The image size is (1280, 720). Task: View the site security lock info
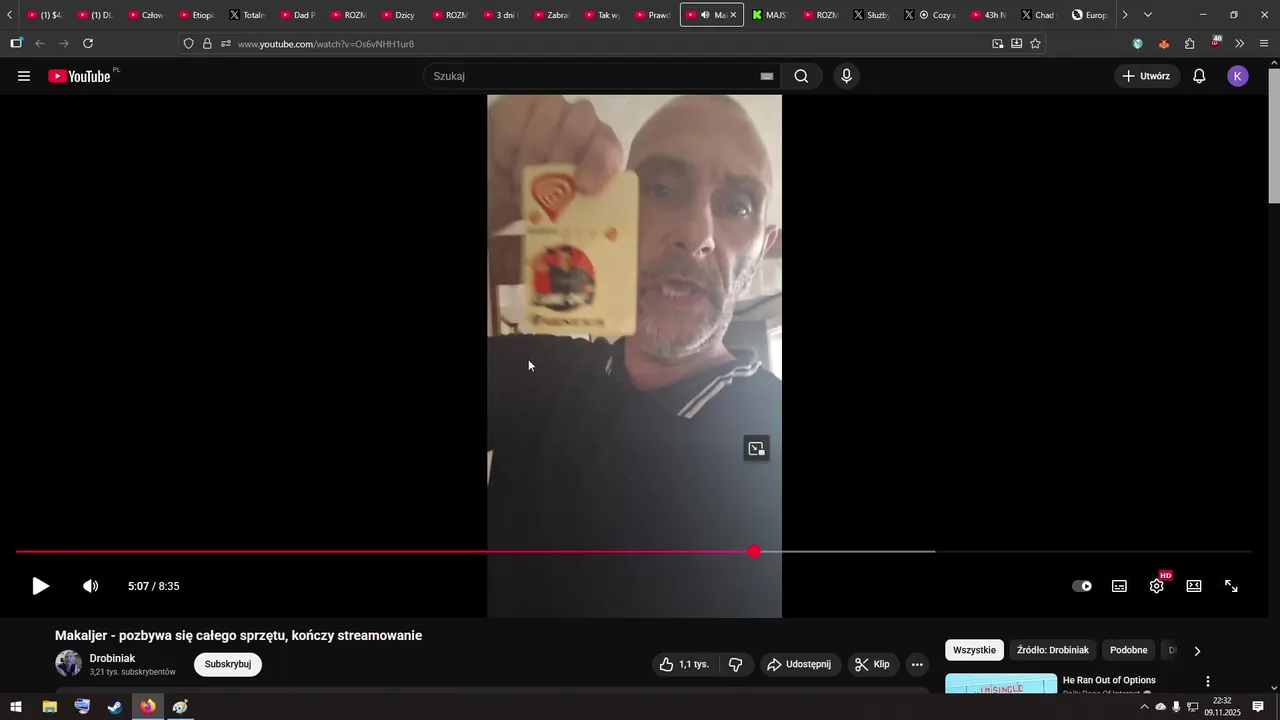[207, 44]
